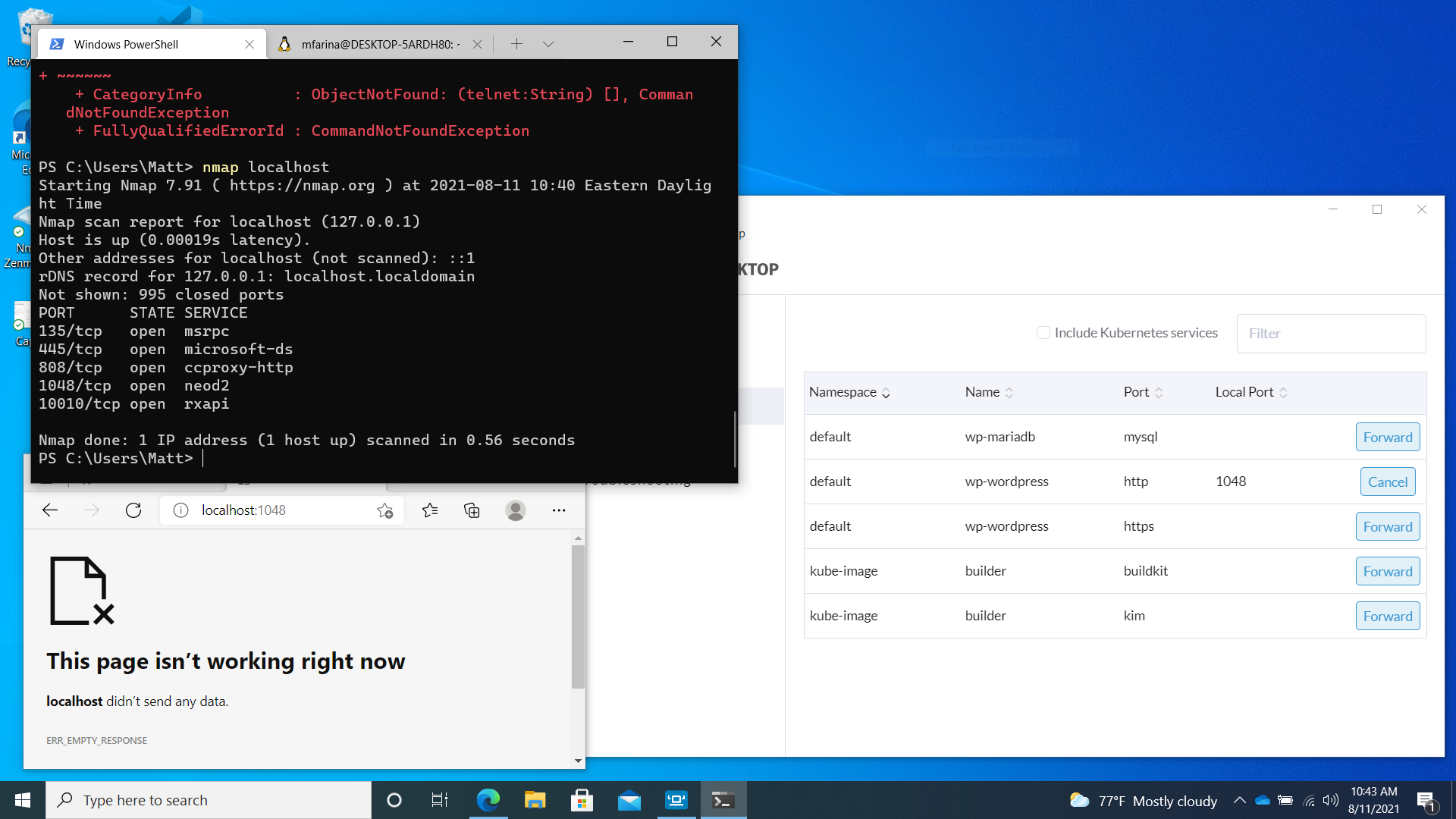Launch Microsoft Edge from taskbar
Image resolution: width=1456 pixels, height=819 pixels.
[x=488, y=800]
